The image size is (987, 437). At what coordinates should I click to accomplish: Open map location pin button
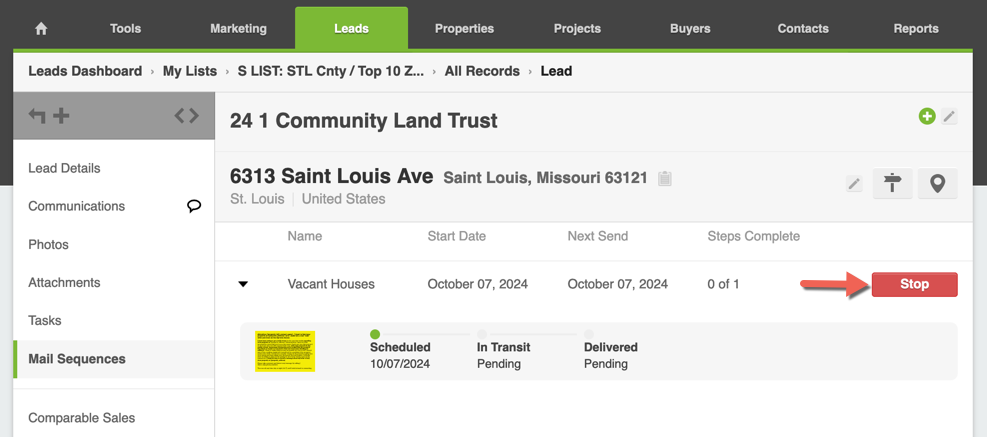pyautogui.click(x=937, y=184)
